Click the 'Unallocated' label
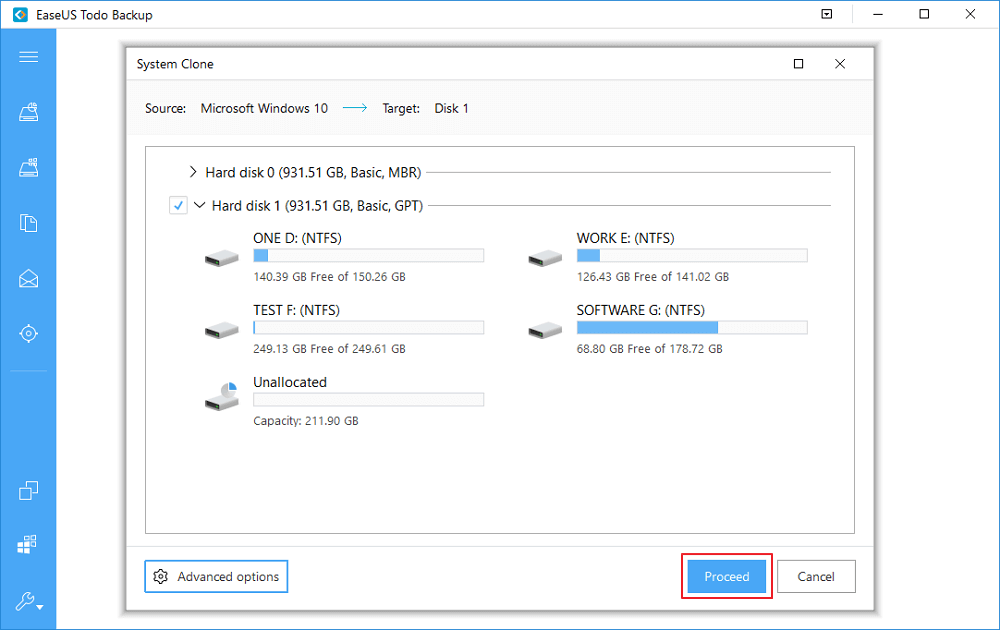Image resolution: width=1000 pixels, height=630 pixels. [x=290, y=383]
